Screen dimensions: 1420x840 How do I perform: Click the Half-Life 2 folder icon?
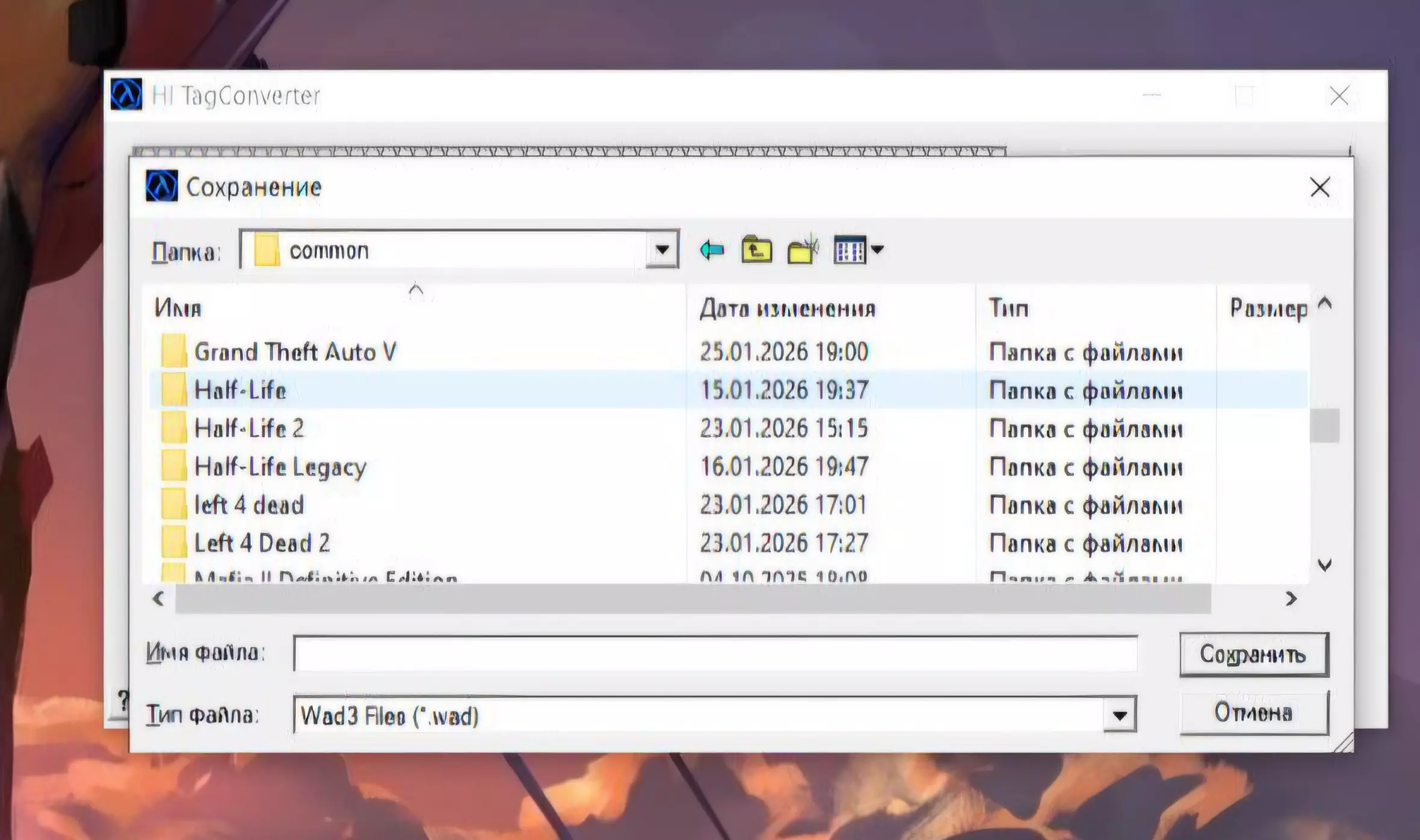pyautogui.click(x=174, y=428)
